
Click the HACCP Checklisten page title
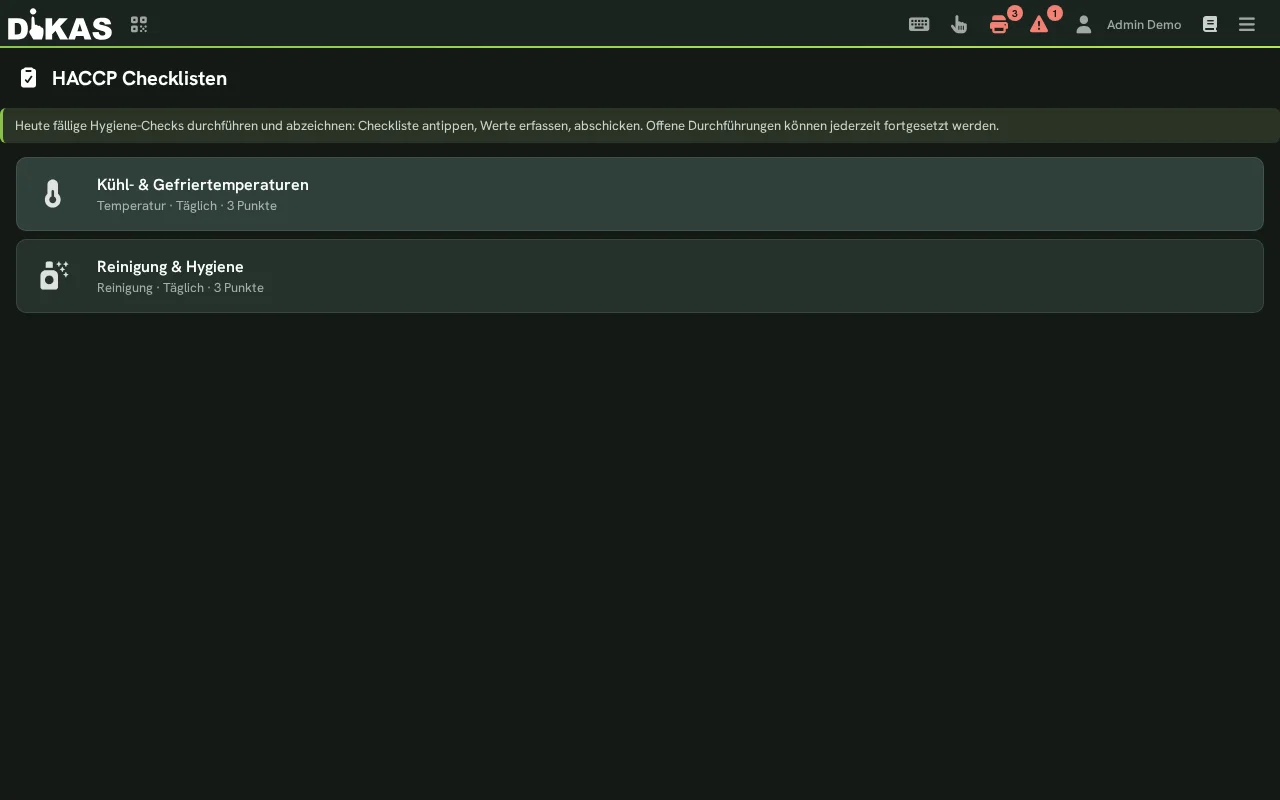coord(139,78)
